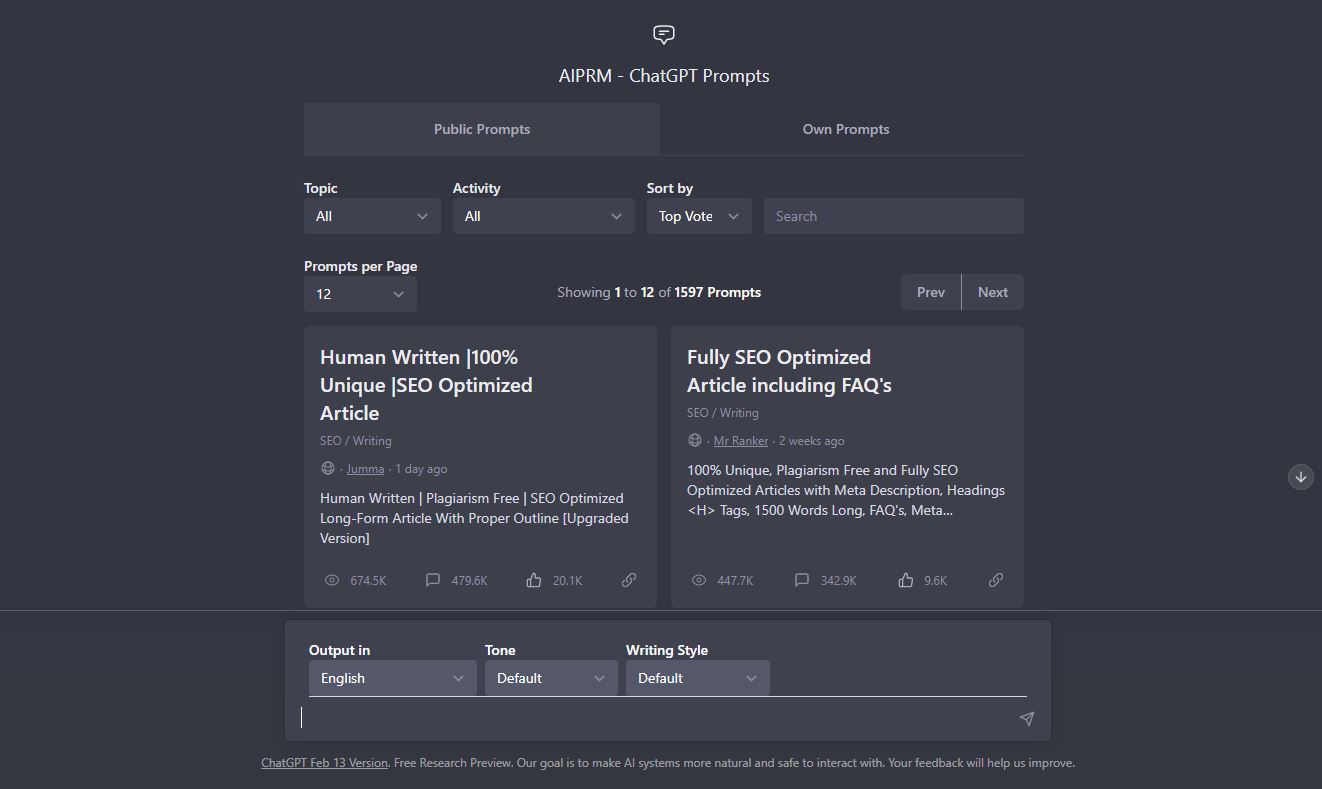Click the 674.5K views count
This screenshot has width=1322, height=789.
(x=368, y=581)
